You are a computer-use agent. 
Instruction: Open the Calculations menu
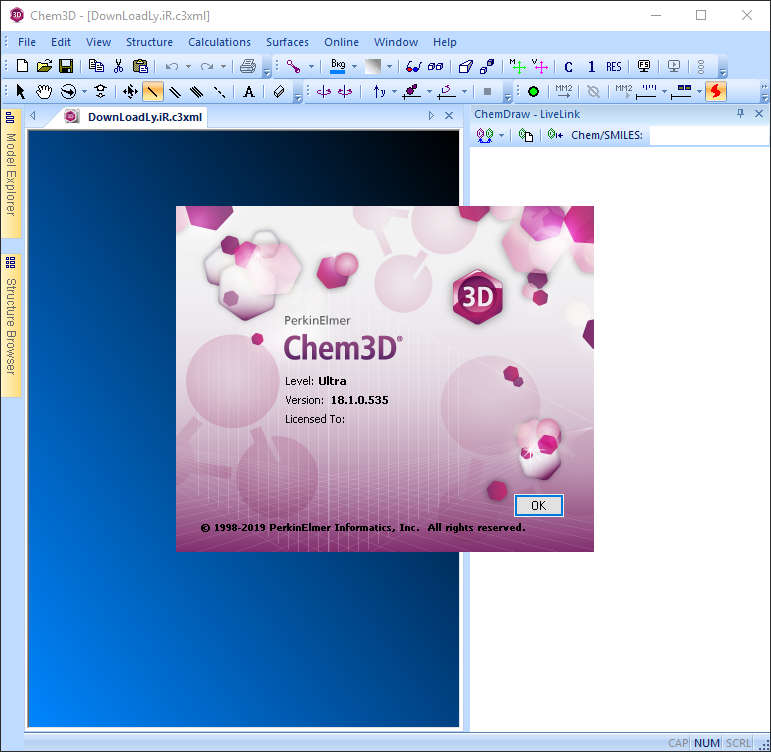click(219, 42)
